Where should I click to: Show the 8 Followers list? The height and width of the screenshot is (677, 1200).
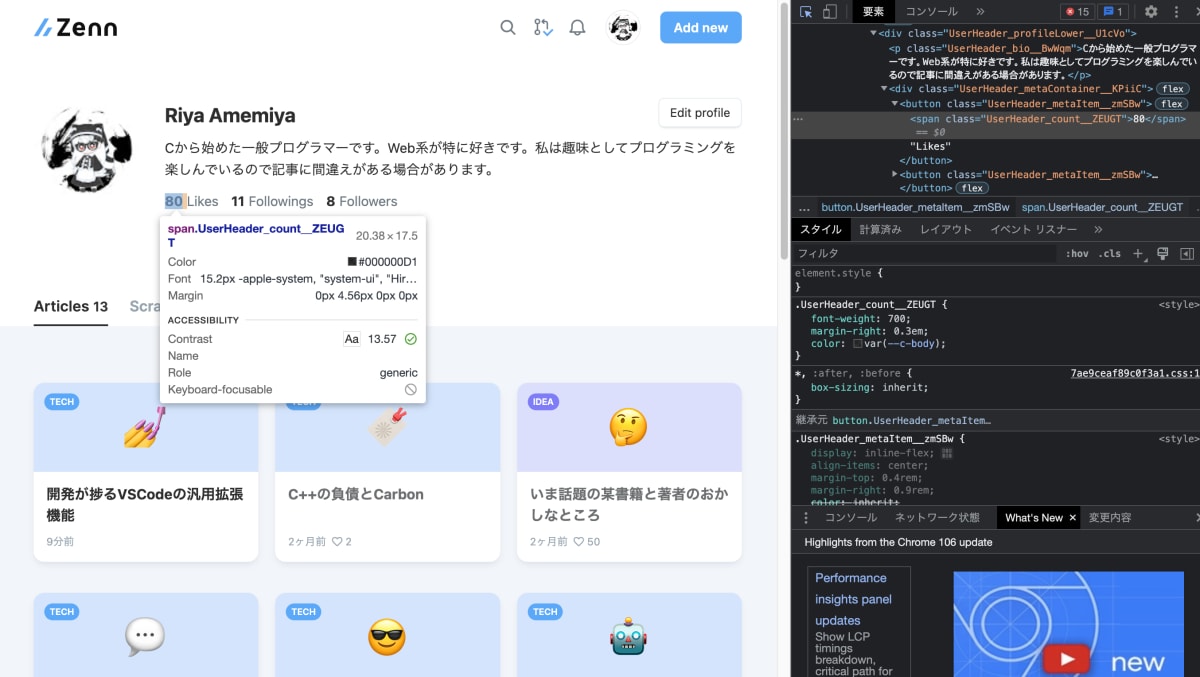361,201
